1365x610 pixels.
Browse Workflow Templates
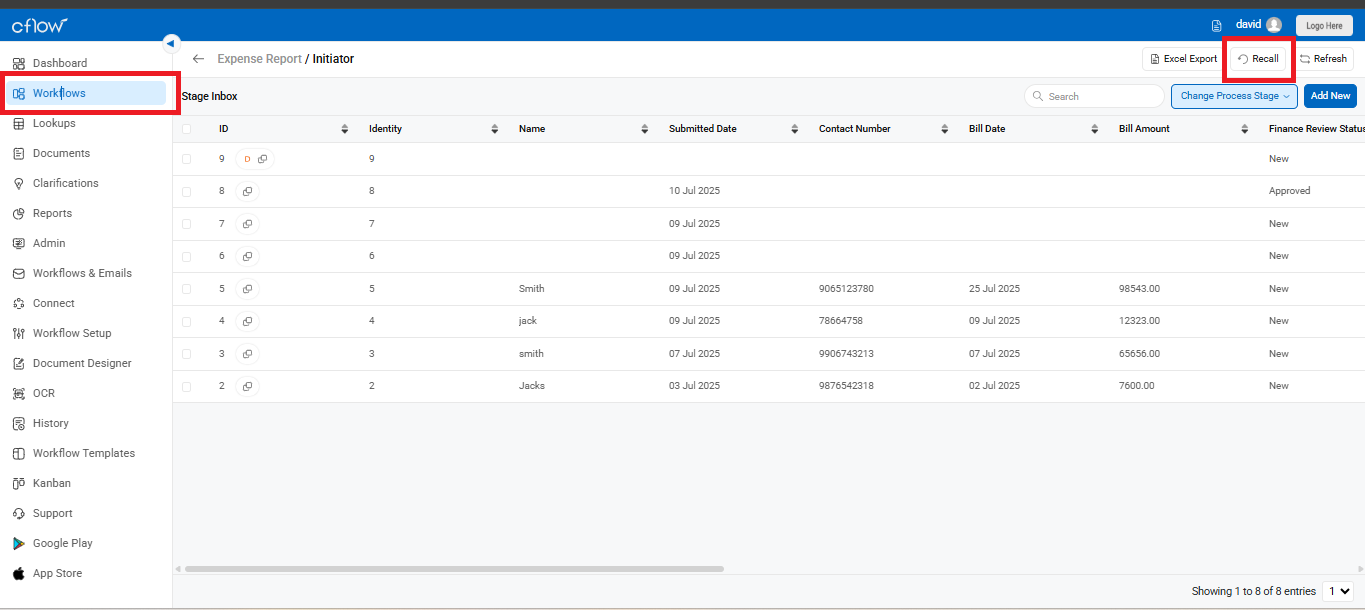click(85, 453)
